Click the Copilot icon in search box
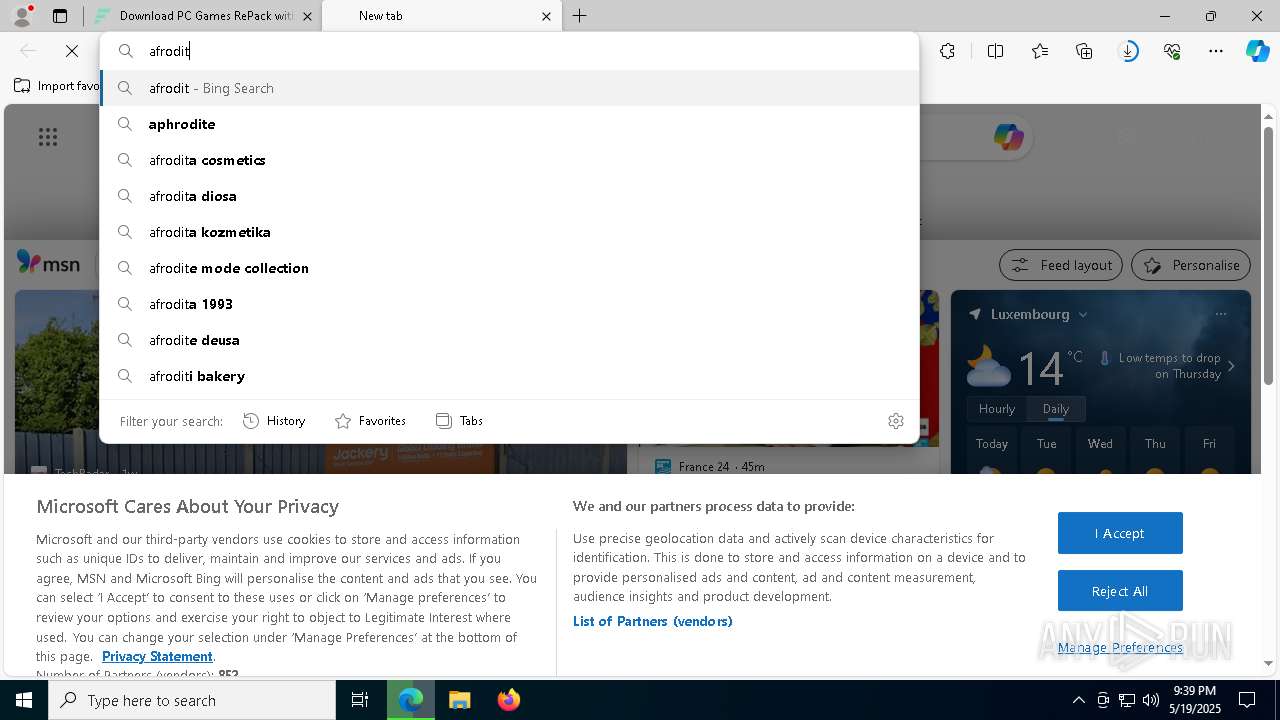Image resolution: width=1280 pixels, height=720 pixels. (1008, 137)
